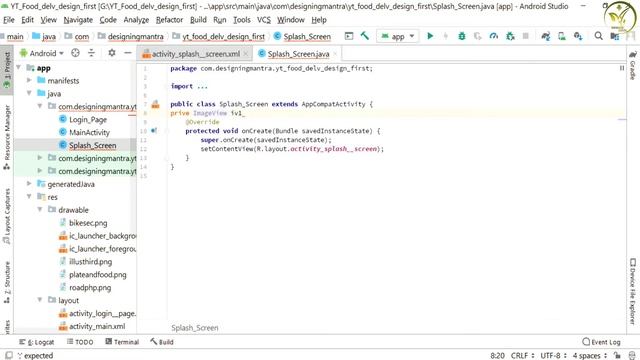The width and height of the screenshot is (640, 360).
Task: Close the Splash_Screen.java tab
Action: point(335,54)
